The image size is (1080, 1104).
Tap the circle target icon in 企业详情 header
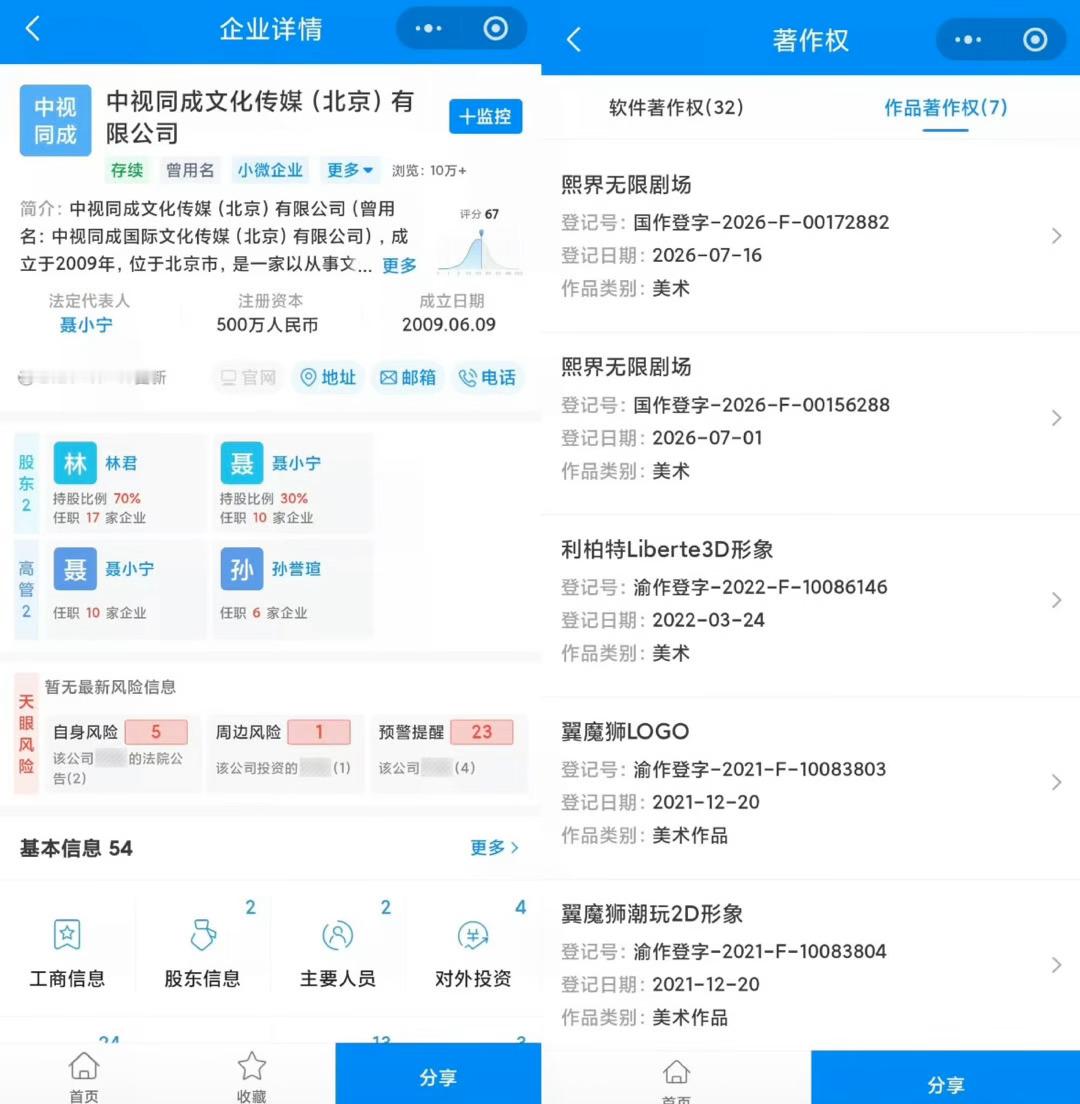point(496,29)
